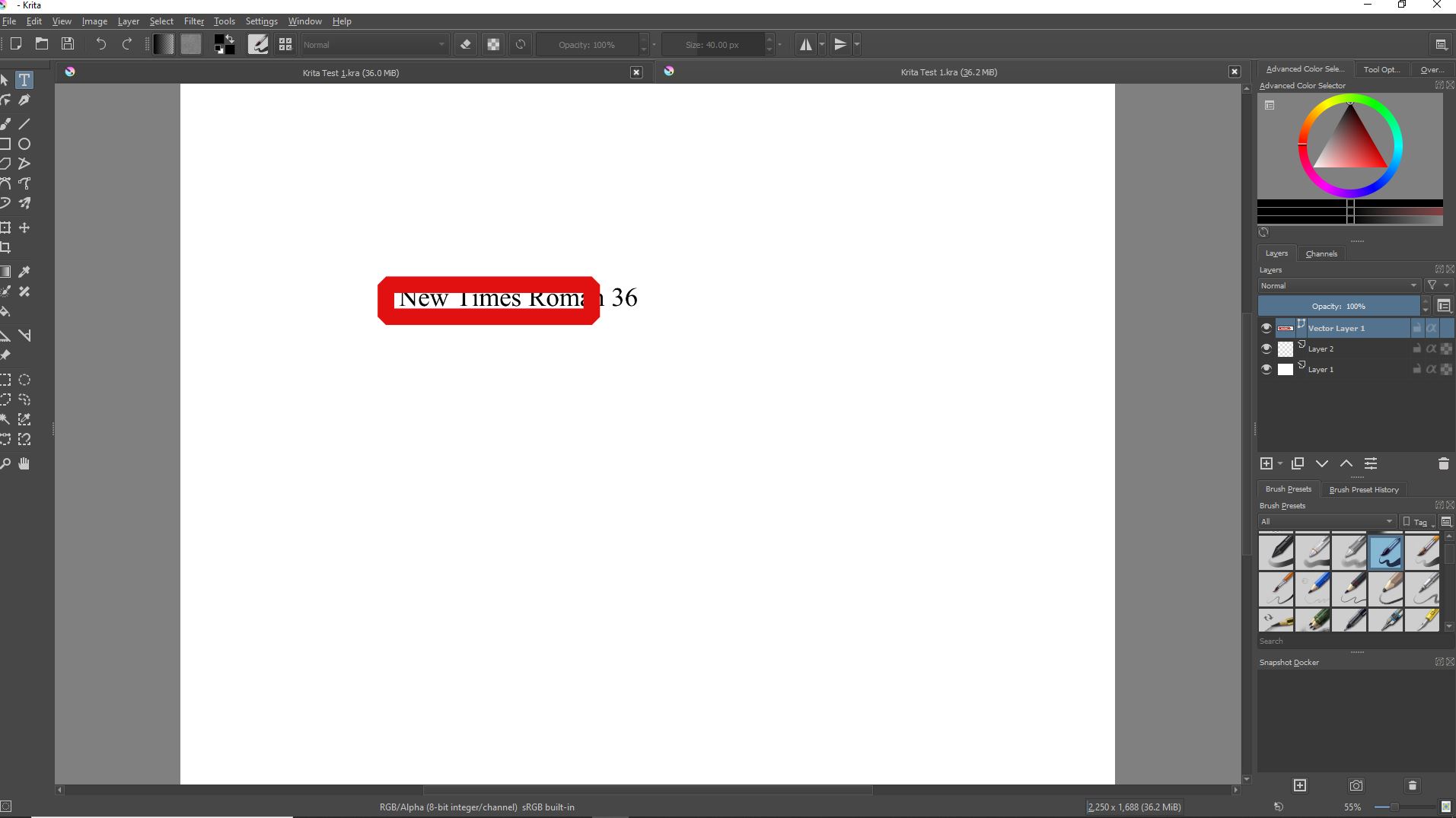This screenshot has height=818, width=1456.
Task: Hide Layer 2 using eye icon
Action: point(1266,349)
